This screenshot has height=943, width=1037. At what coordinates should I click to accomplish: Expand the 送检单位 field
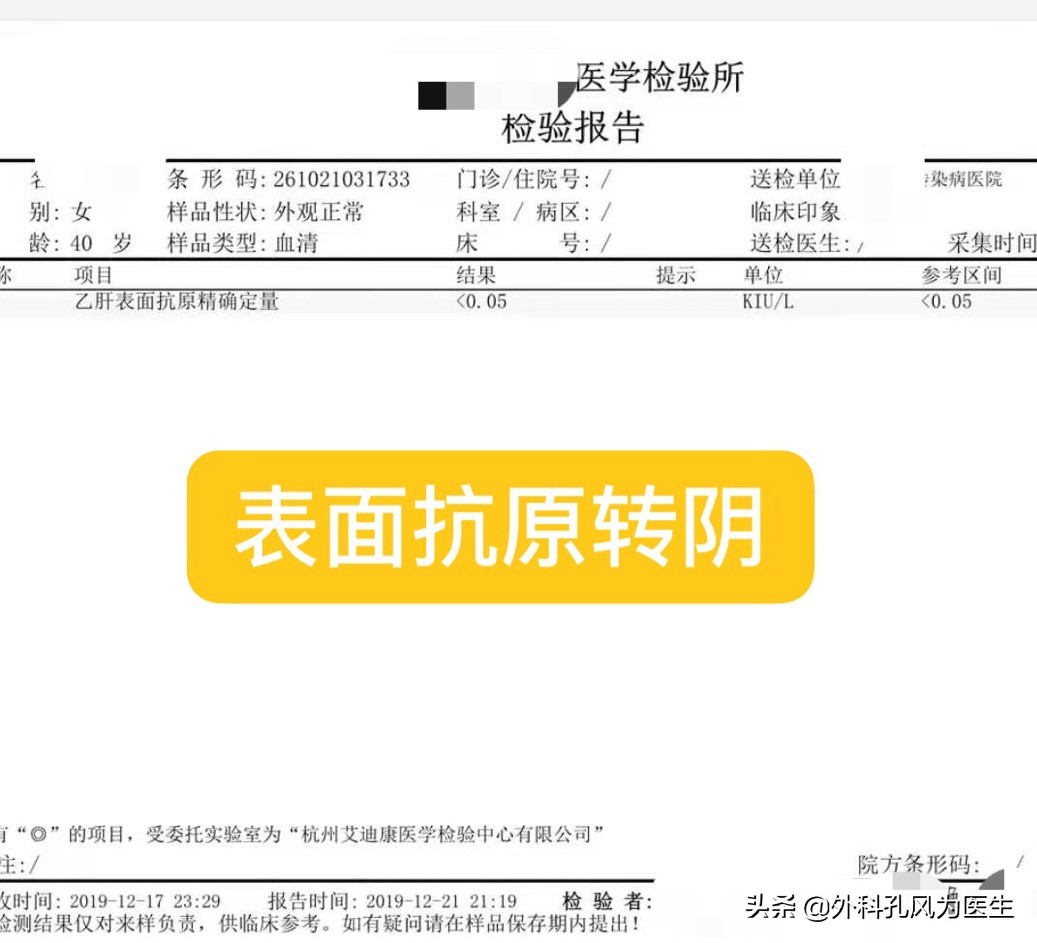click(x=797, y=180)
